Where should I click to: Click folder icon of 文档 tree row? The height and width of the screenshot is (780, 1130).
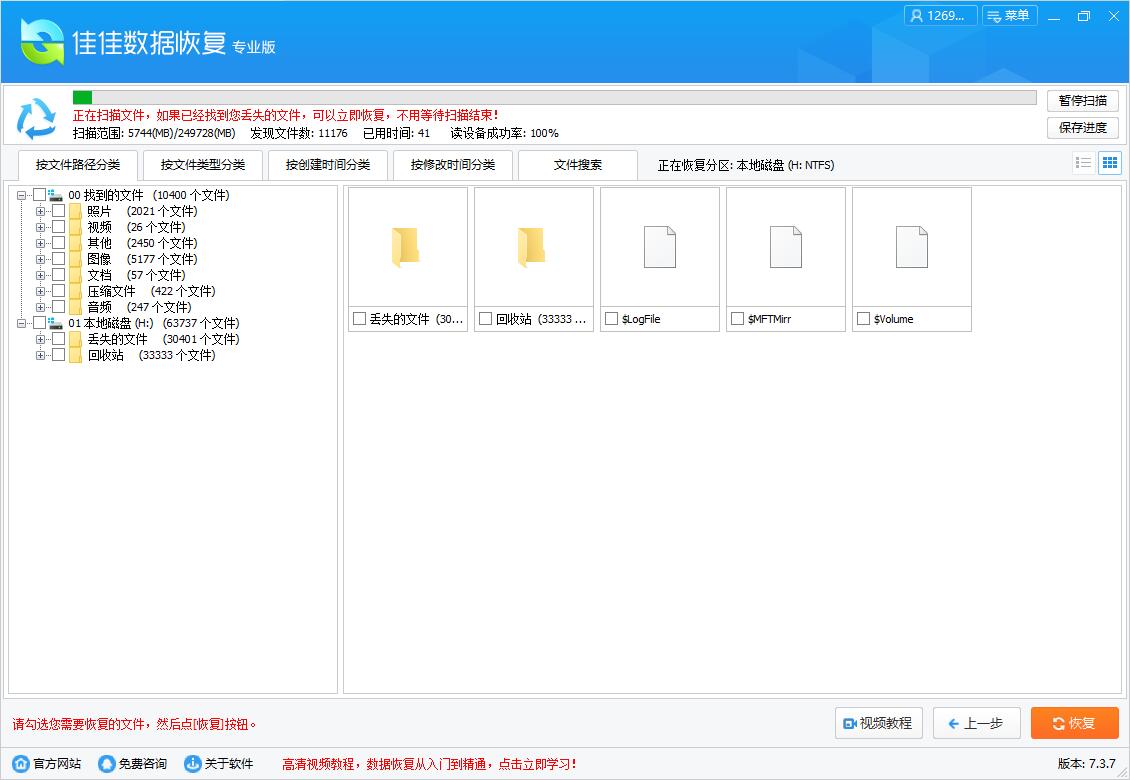[76, 275]
